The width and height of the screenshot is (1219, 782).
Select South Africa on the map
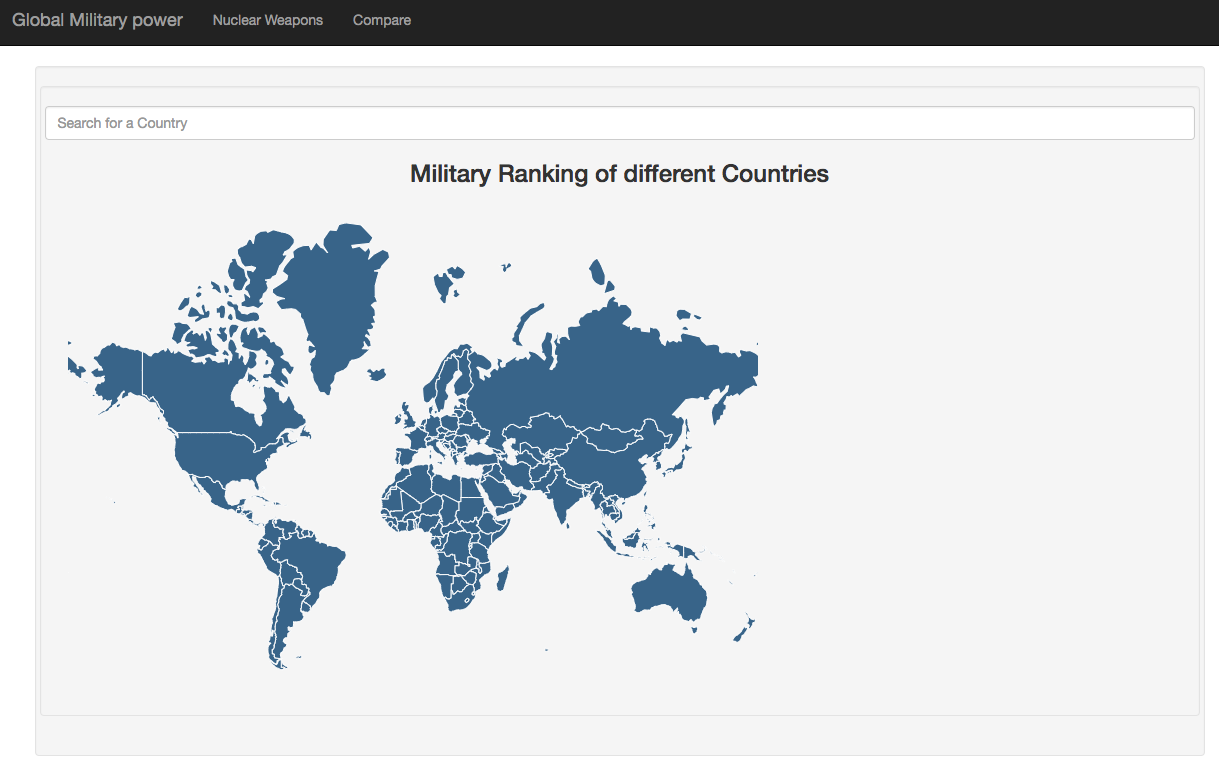point(460,600)
